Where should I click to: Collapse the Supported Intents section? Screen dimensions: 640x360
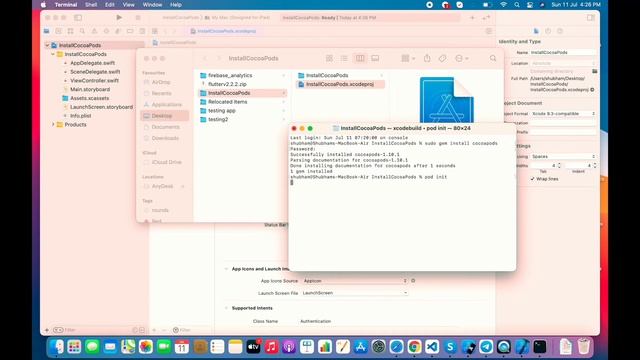(x=226, y=308)
